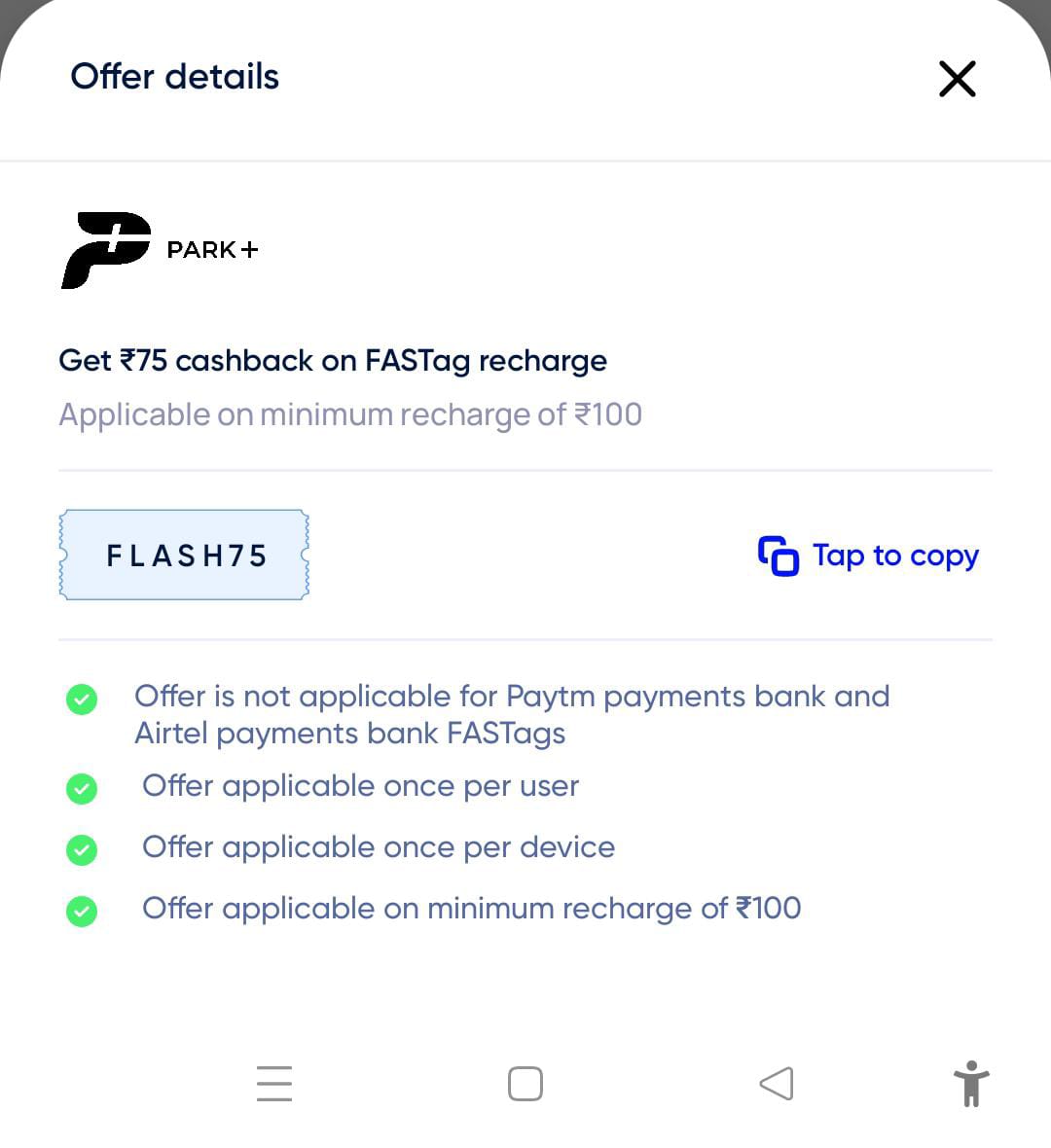
Task: Tap the green checkmark beside once per user
Action: coord(82,788)
